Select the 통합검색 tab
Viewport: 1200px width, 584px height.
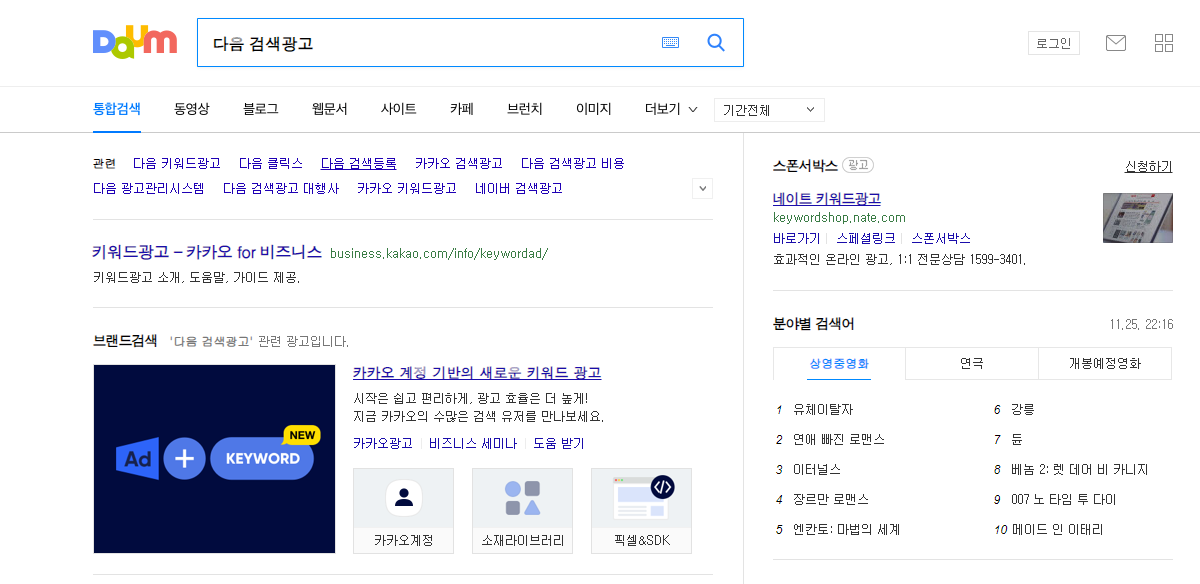tap(117, 109)
